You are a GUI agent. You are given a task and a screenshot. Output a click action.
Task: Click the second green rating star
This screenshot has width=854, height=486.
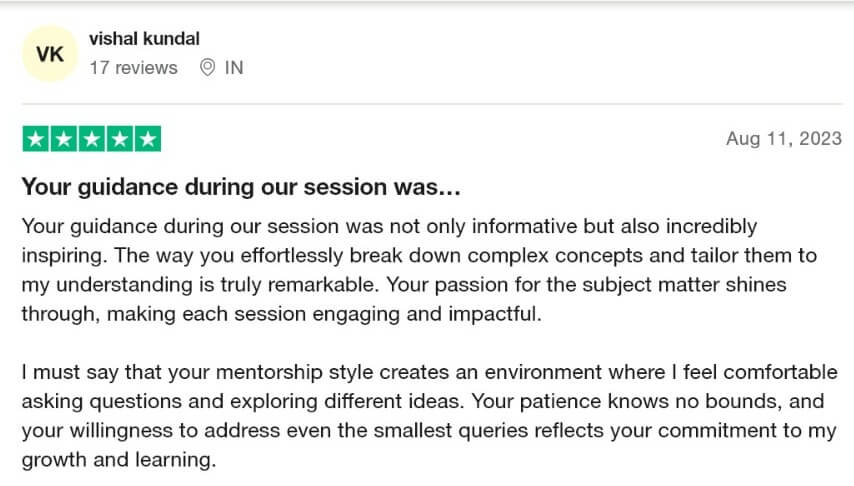point(63,139)
